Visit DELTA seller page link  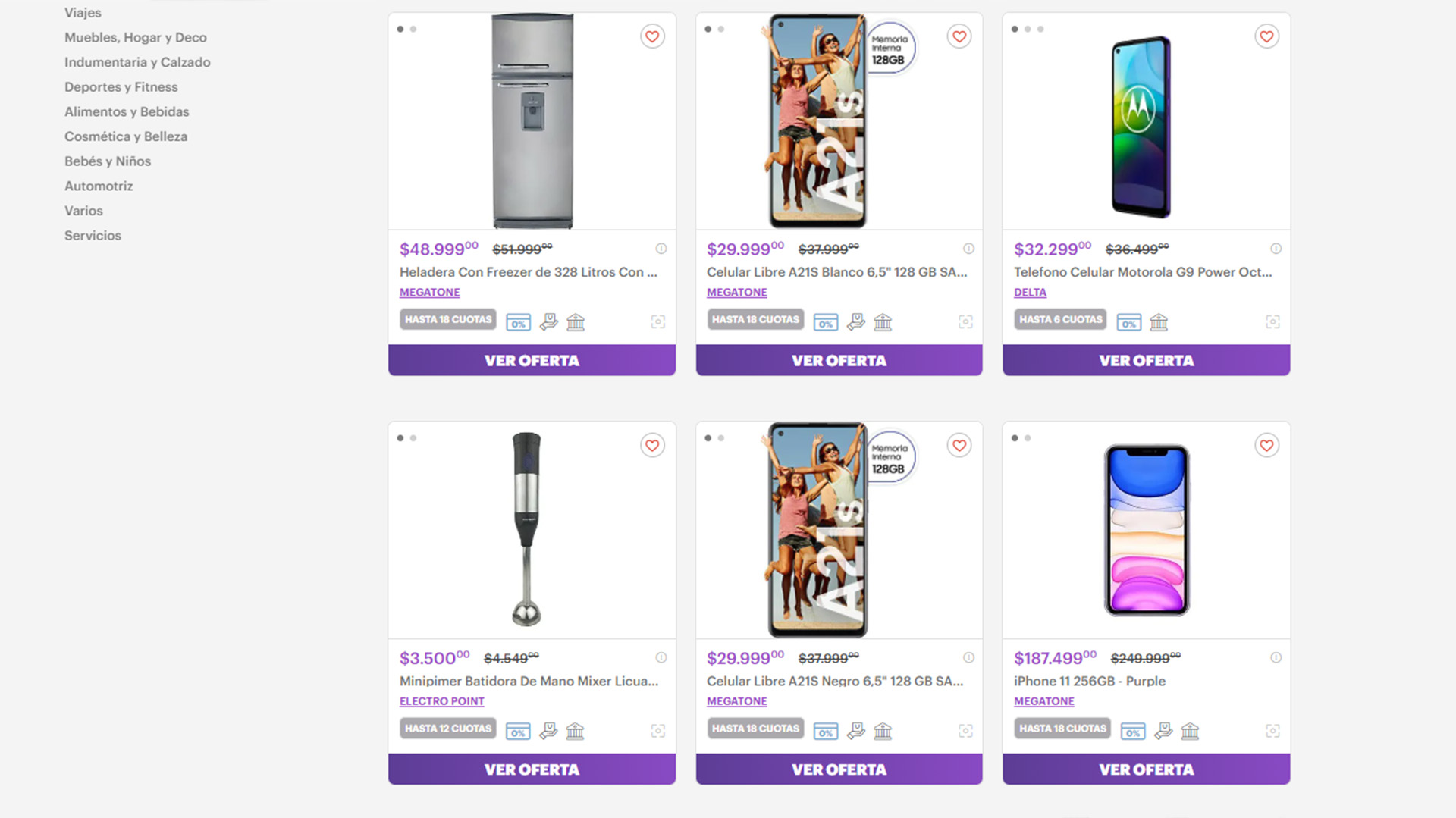point(1030,293)
